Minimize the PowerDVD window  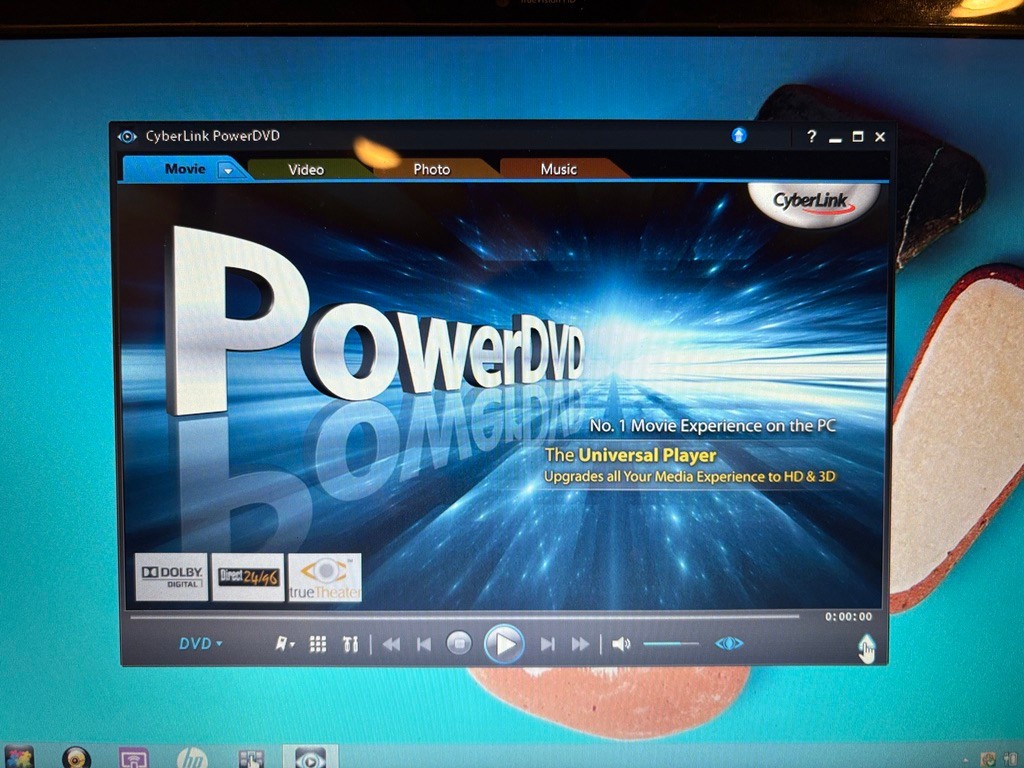(x=835, y=138)
